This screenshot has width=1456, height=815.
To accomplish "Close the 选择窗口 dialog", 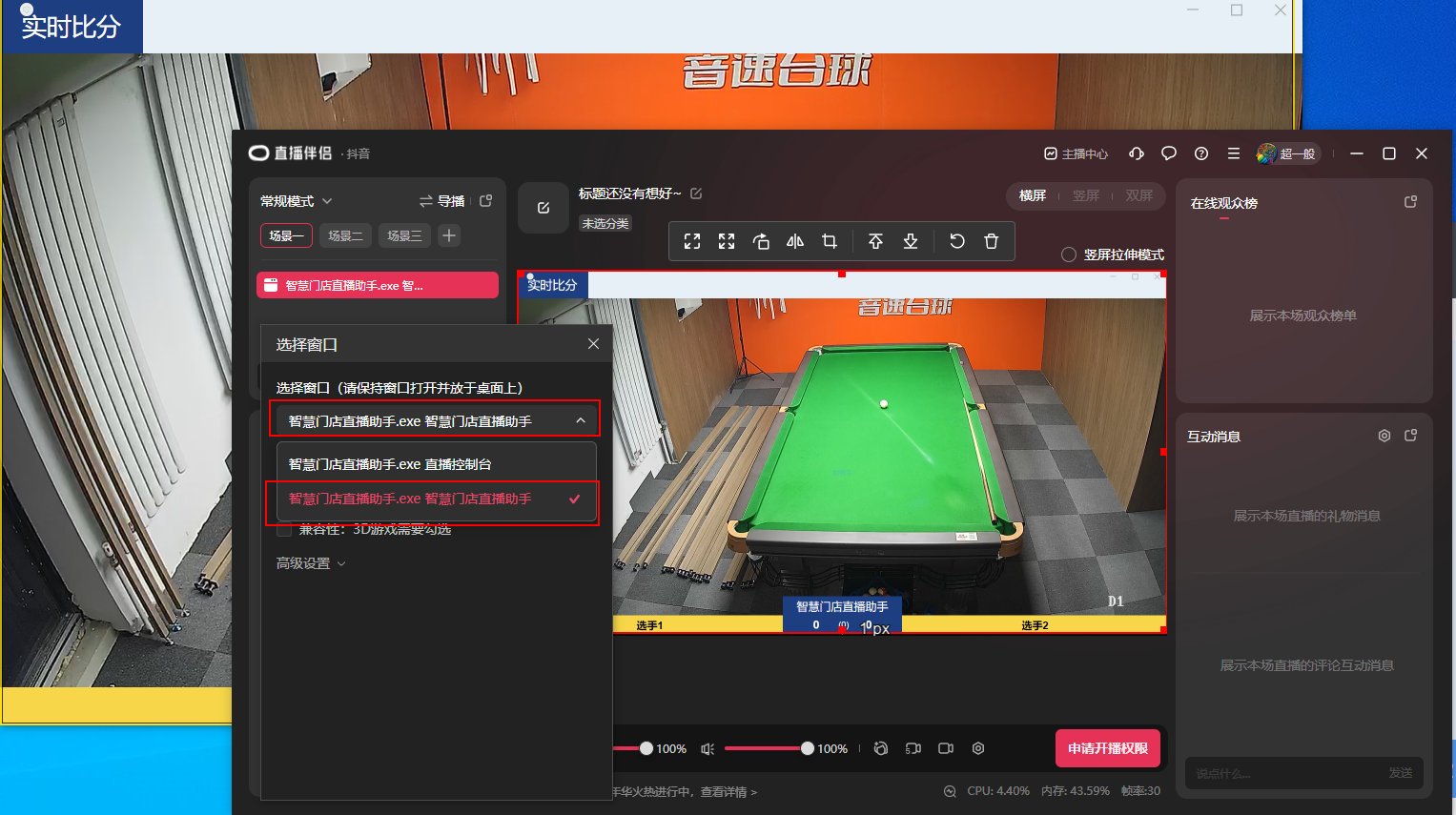I will tap(593, 344).
